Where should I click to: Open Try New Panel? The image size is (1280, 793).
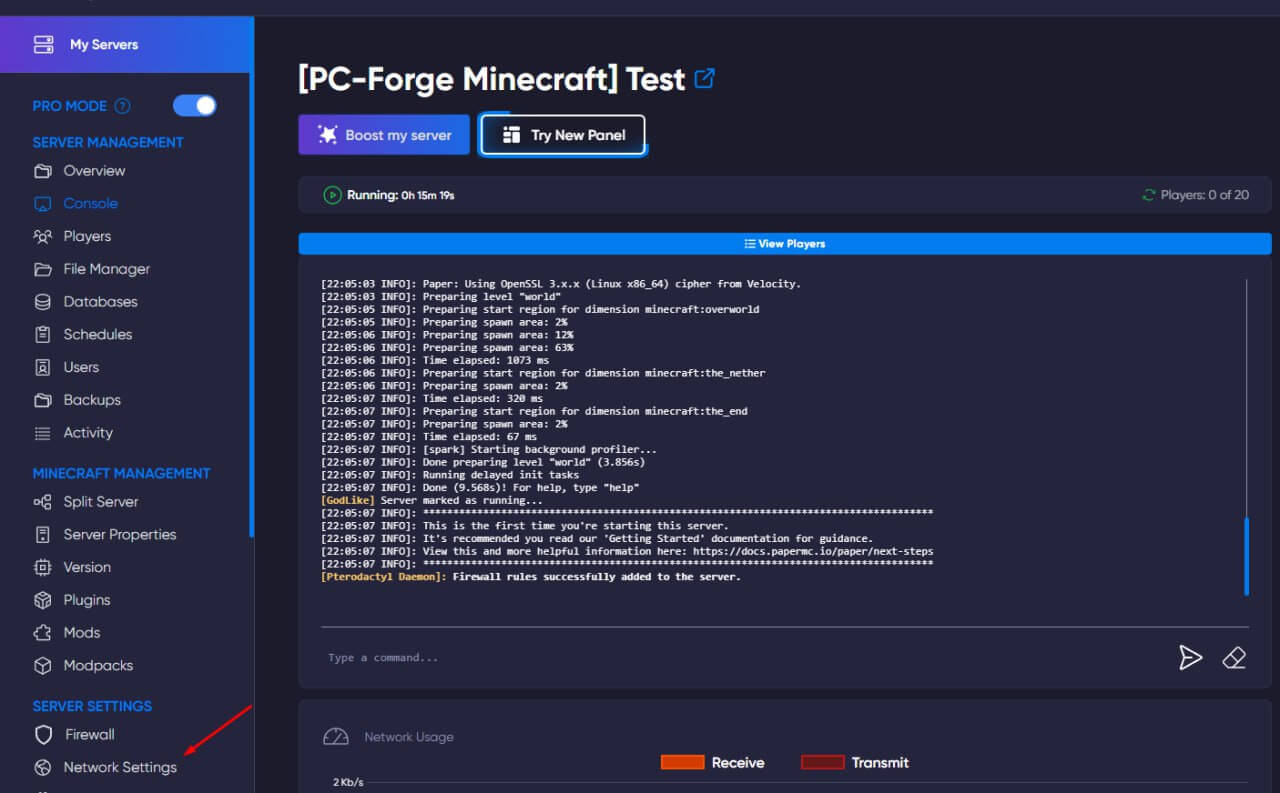point(562,134)
